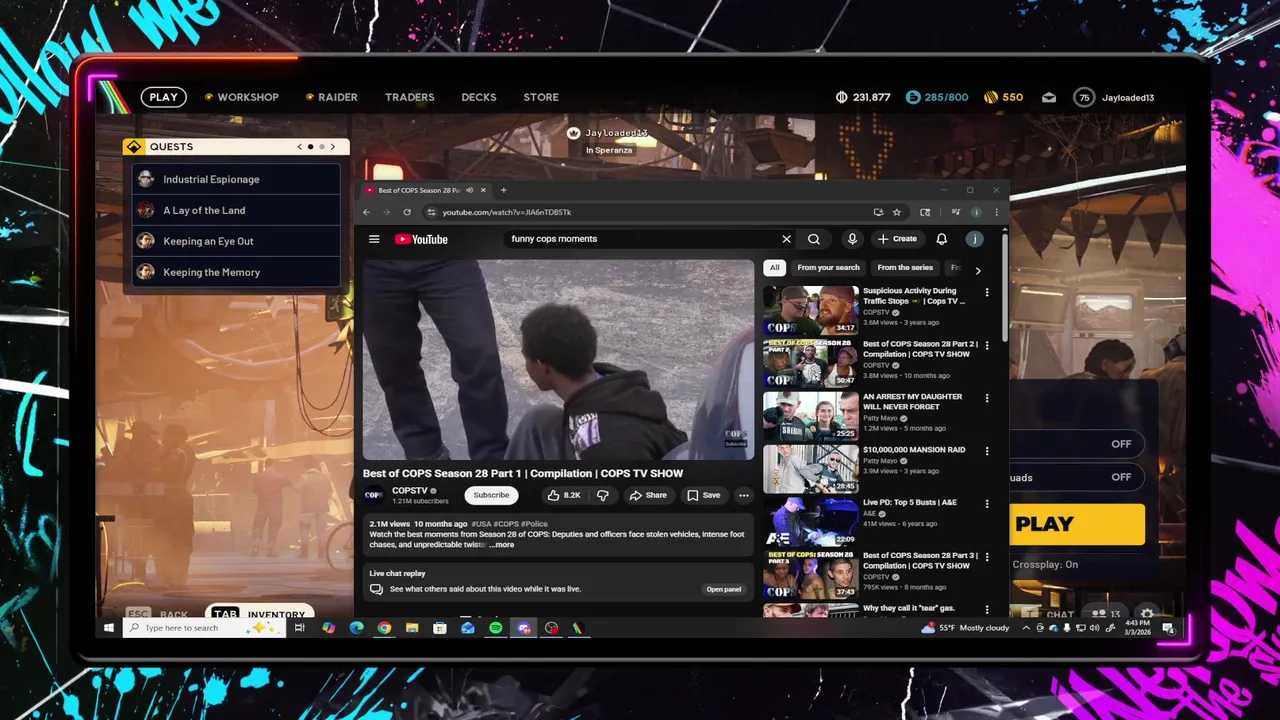This screenshot has height=720, width=1280.
Task: Open the new tab plus button
Action: (x=503, y=190)
